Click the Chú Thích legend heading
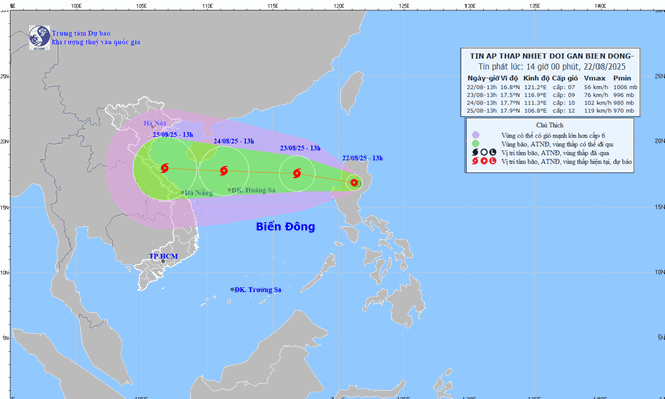This screenshot has height=399, width=665. coord(550,125)
